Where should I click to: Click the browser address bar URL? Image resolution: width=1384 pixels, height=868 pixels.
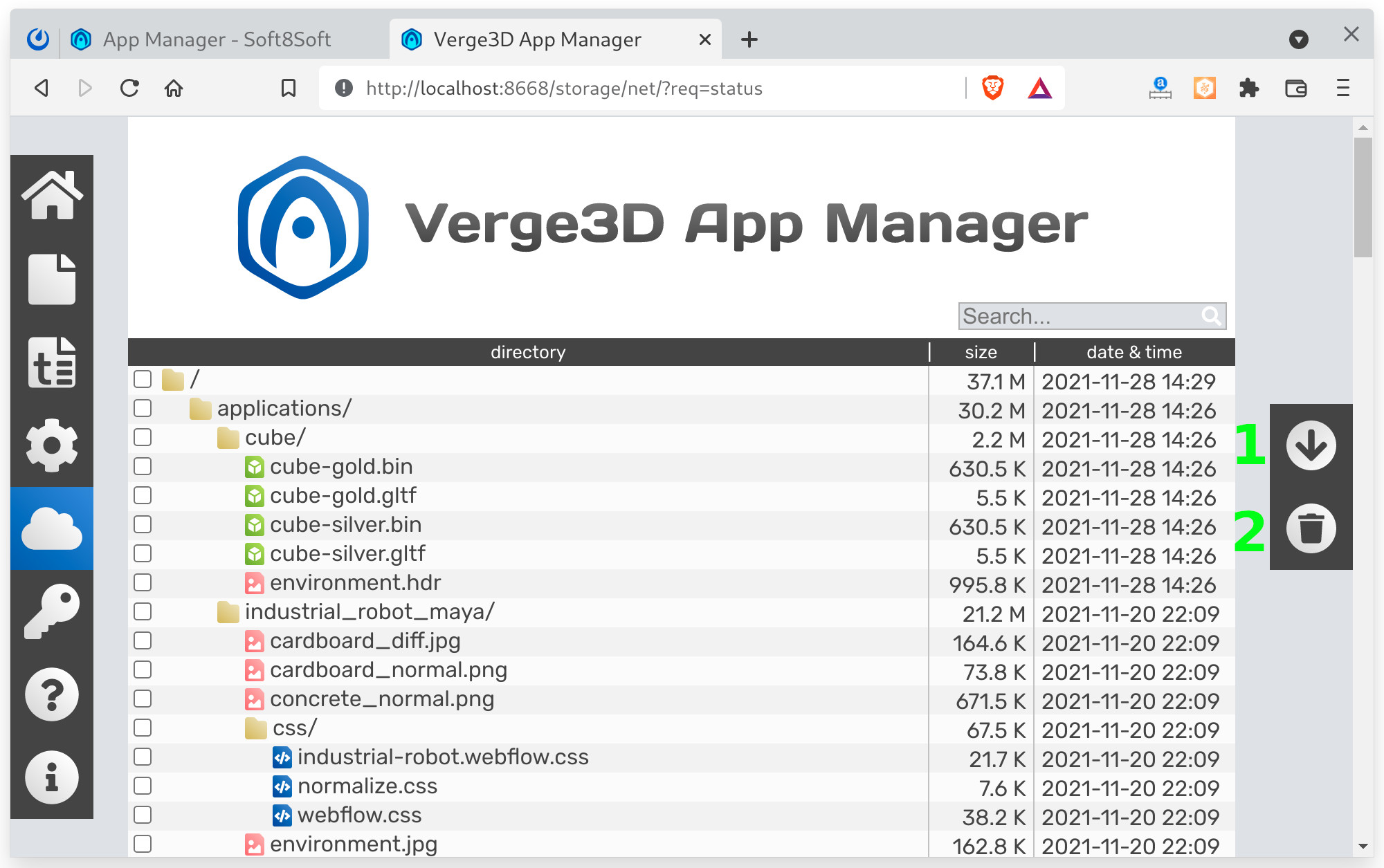(x=564, y=89)
